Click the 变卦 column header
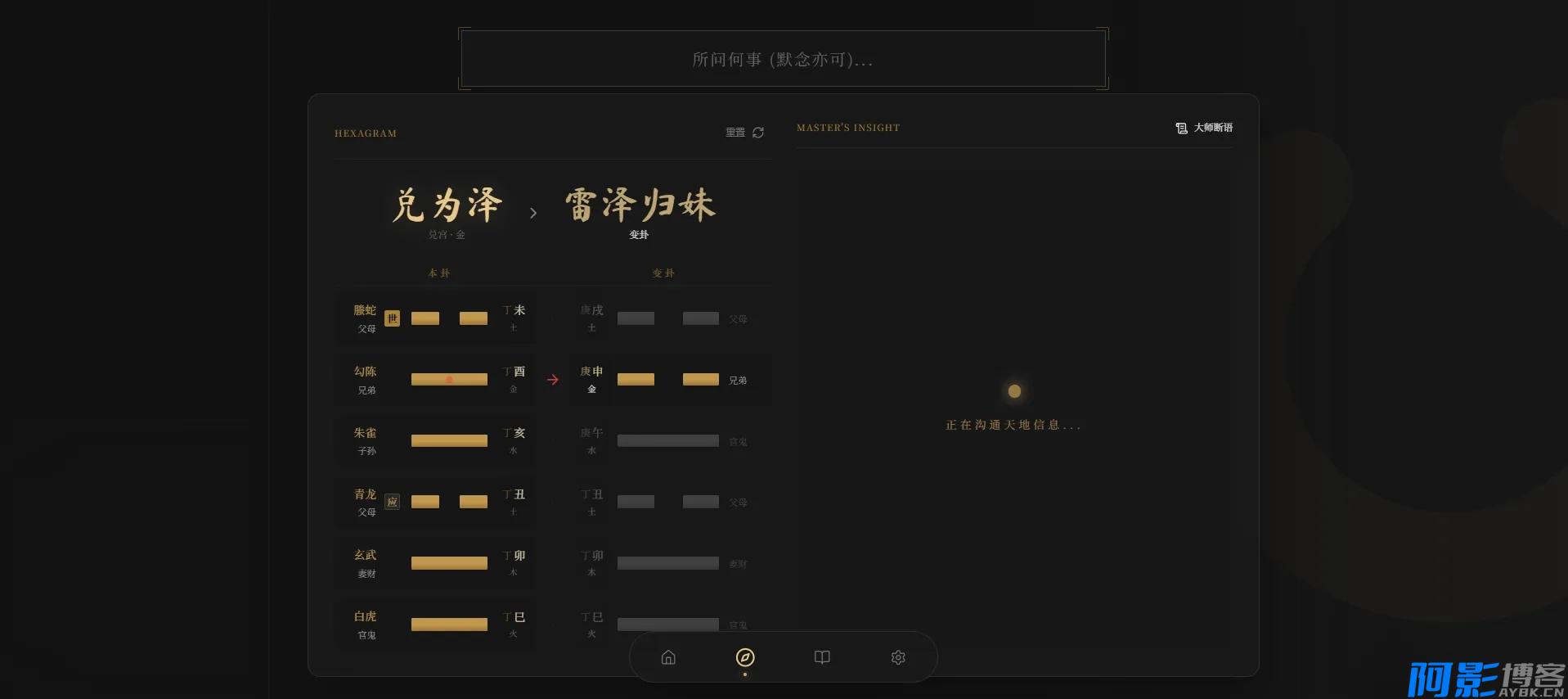The height and width of the screenshot is (699, 1568). click(x=663, y=273)
